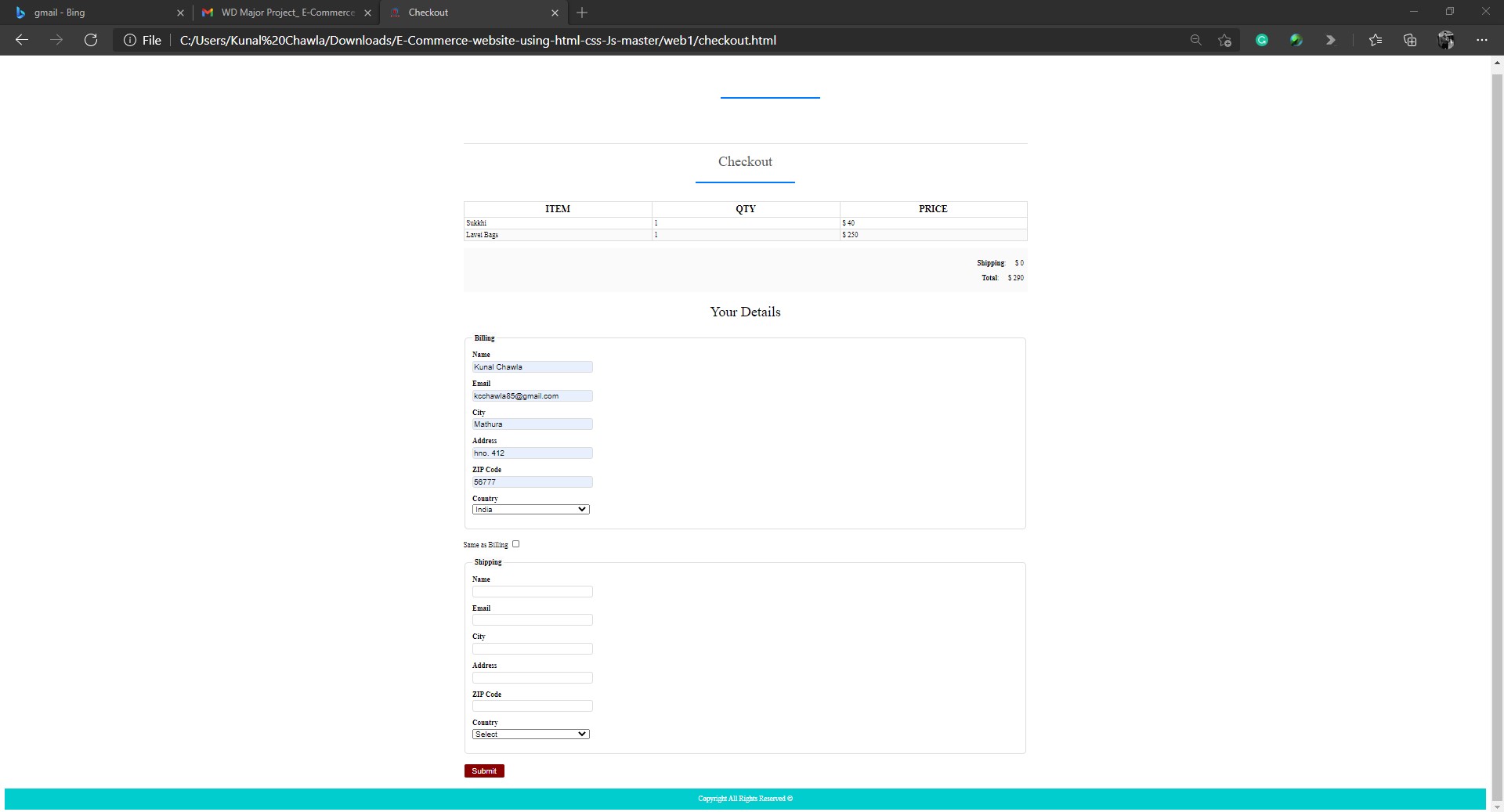Close the Checkout tab
Viewport: 1504px width, 812px height.
tap(555, 13)
